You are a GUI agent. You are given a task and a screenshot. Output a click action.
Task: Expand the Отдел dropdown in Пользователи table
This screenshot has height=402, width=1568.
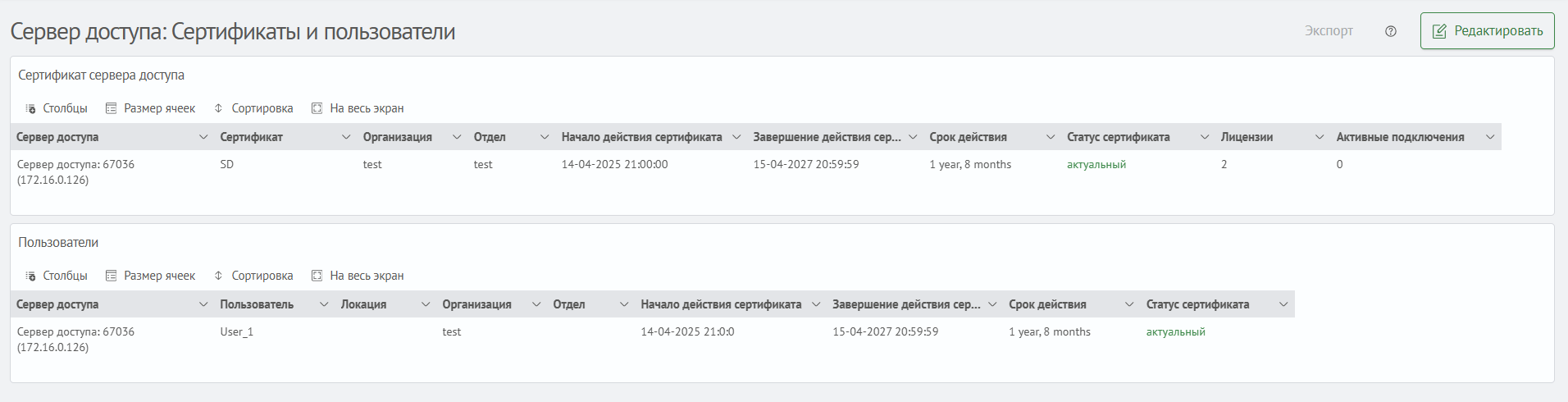[x=624, y=304]
